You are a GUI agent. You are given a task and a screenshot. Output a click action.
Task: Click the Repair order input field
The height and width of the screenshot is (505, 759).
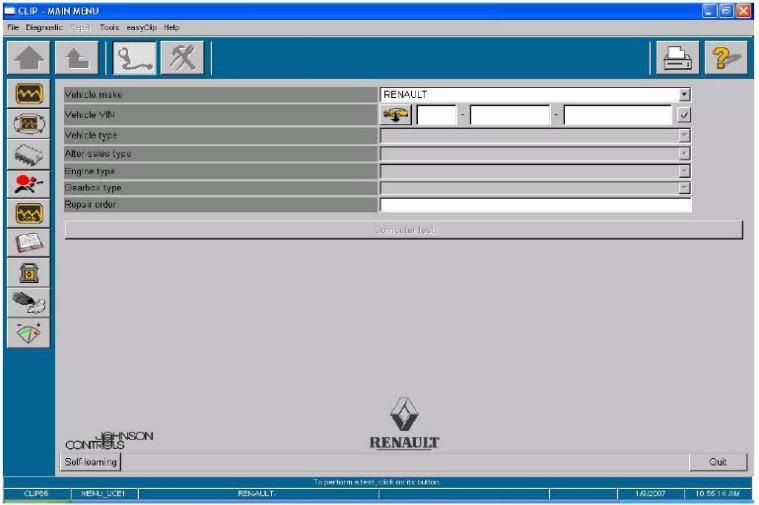click(x=536, y=205)
